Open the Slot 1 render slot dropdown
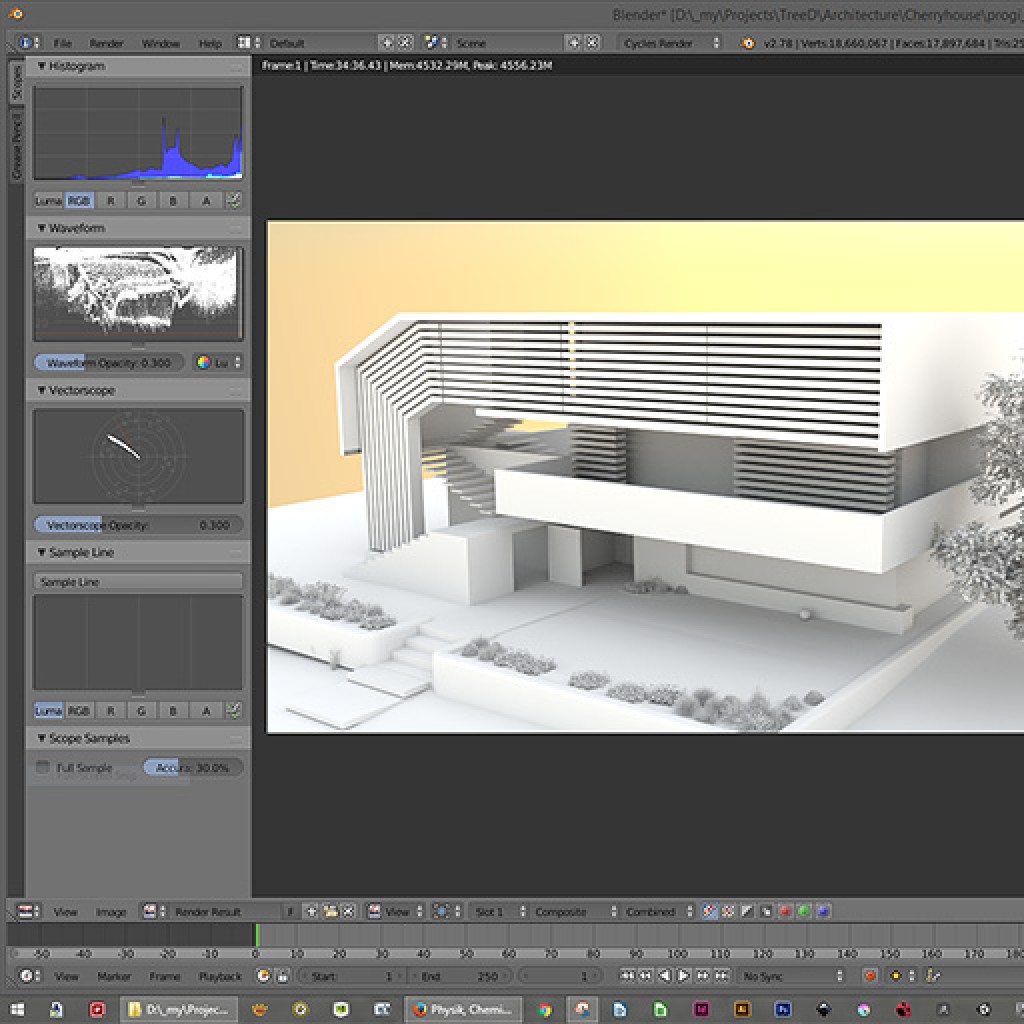This screenshot has width=1024, height=1024. pos(495,912)
